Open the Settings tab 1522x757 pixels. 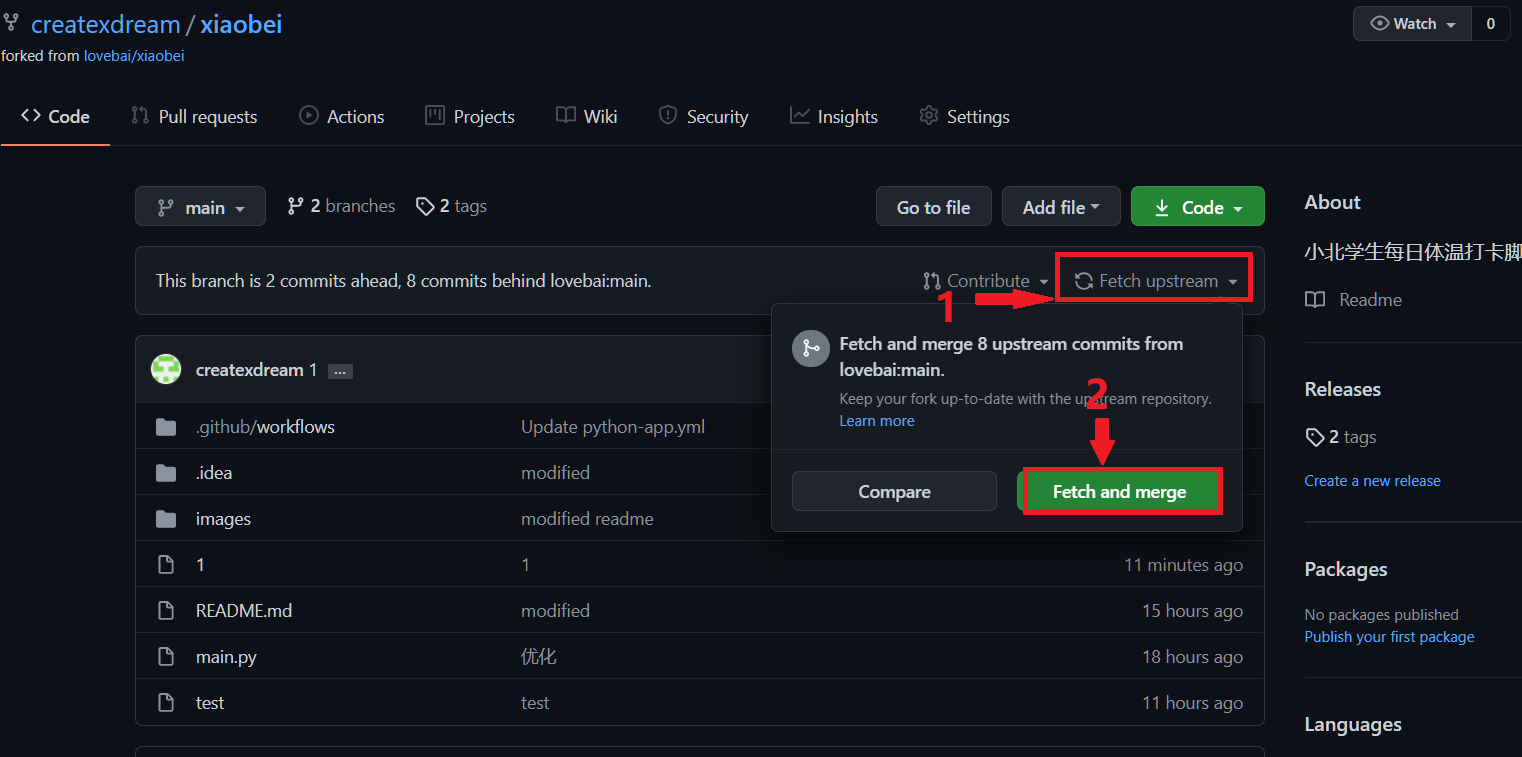[x=964, y=117]
